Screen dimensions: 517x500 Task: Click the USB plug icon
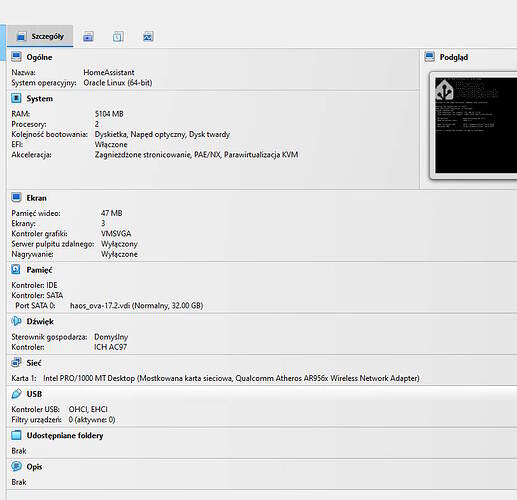pos(16,394)
